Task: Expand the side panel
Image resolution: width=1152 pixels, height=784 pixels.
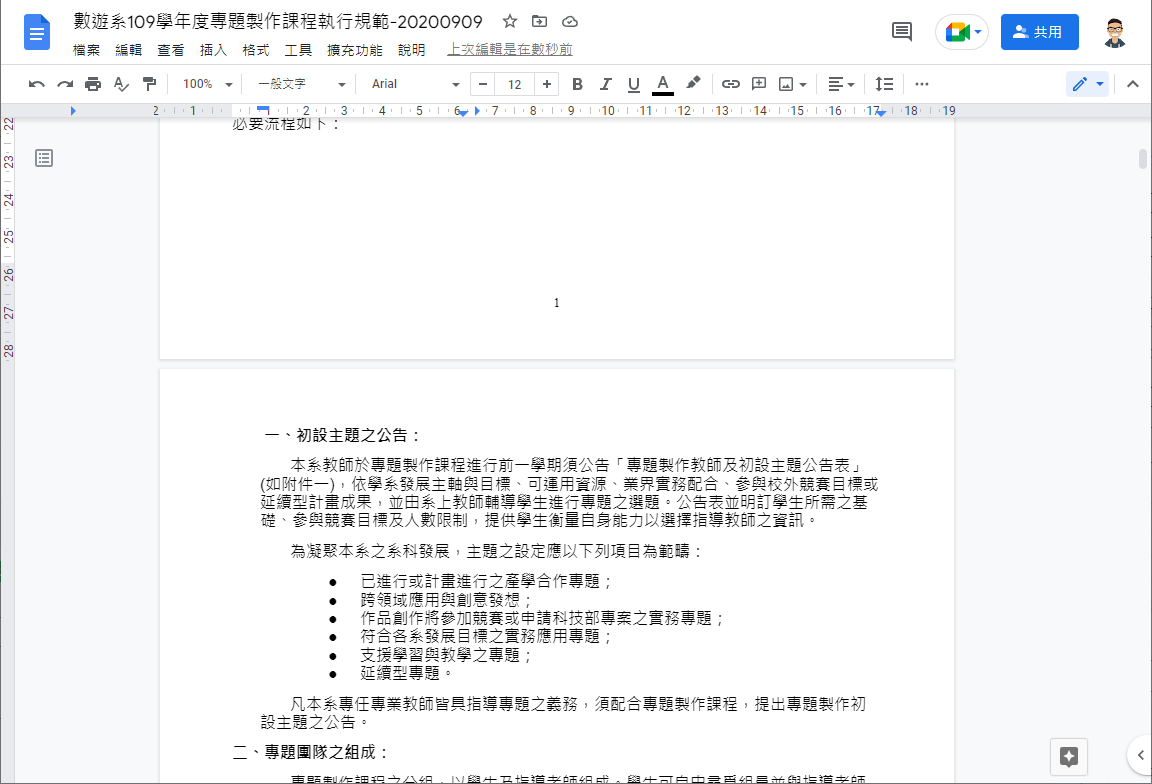Action: [x=1140, y=755]
